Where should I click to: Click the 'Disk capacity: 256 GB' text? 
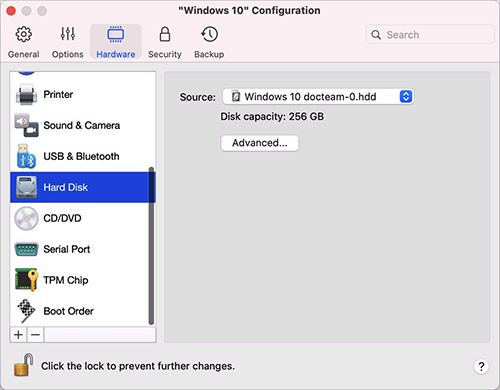272,116
